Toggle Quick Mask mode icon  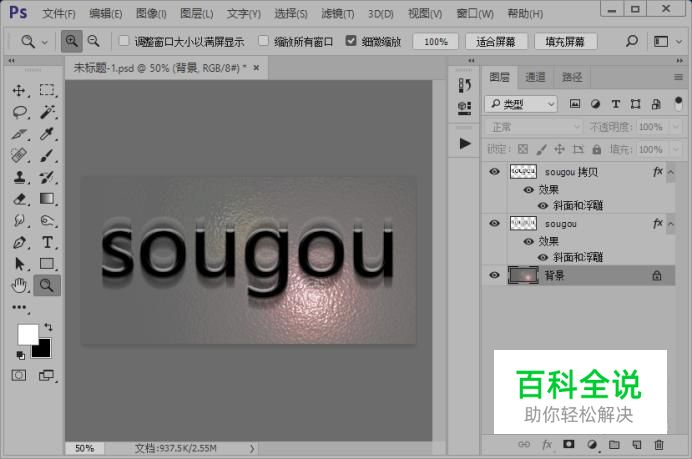[19, 376]
